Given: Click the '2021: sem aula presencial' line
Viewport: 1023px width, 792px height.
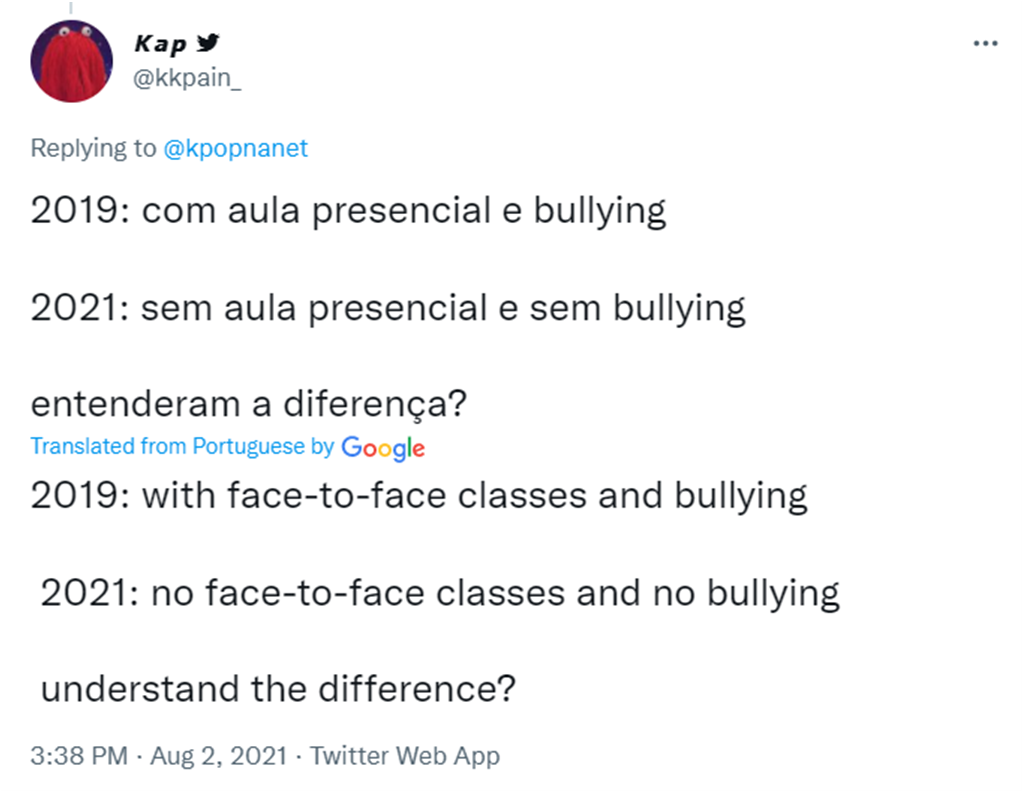Looking at the screenshot, I should [x=388, y=308].
